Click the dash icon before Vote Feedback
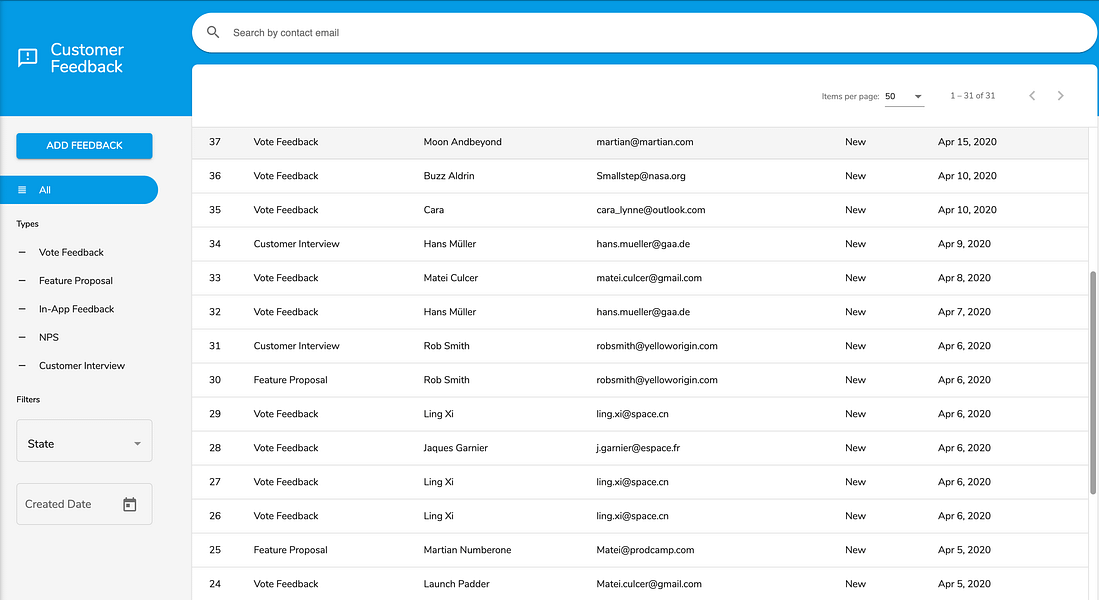This screenshot has width=1099, height=600. pyautogui.click(x=22, y=252)
